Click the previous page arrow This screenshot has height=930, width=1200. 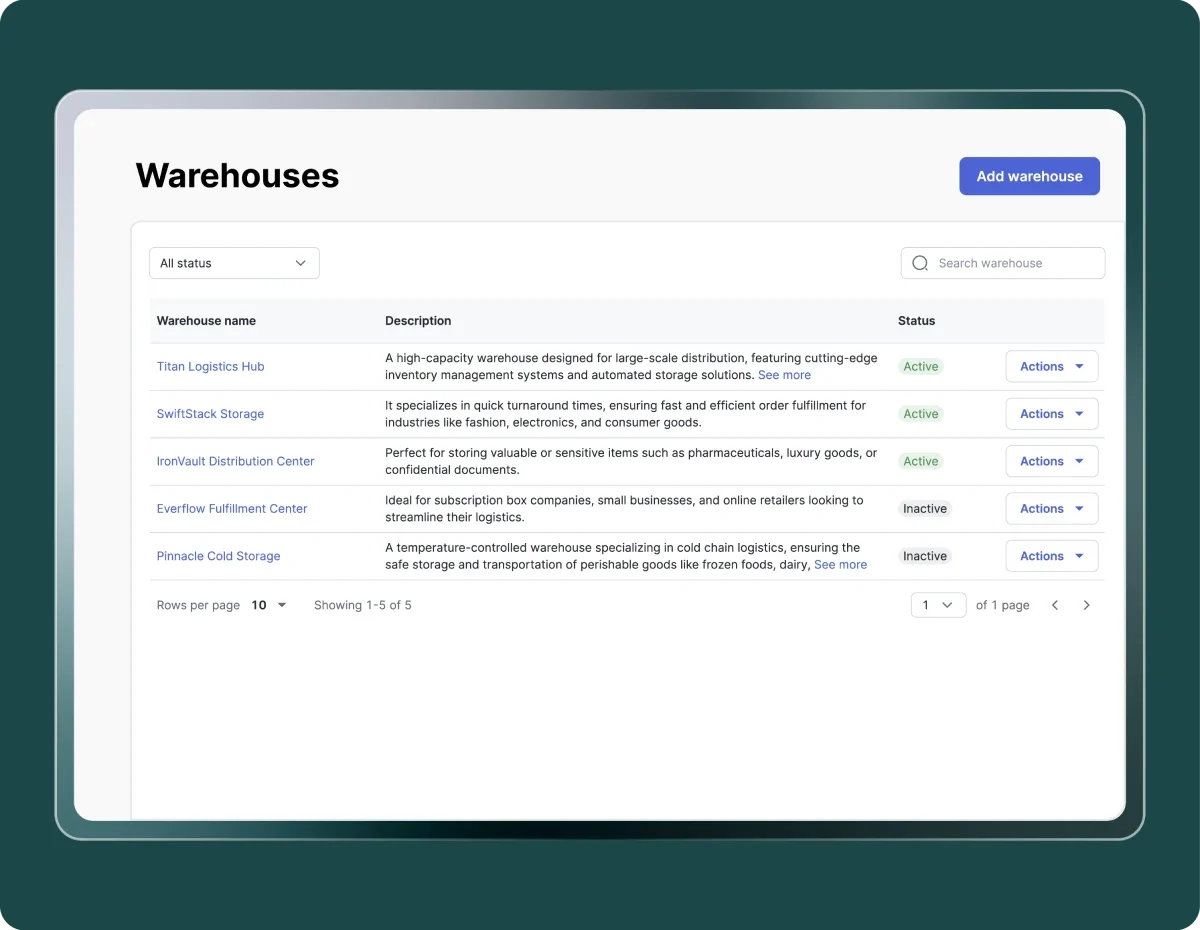pos(1055,605)
